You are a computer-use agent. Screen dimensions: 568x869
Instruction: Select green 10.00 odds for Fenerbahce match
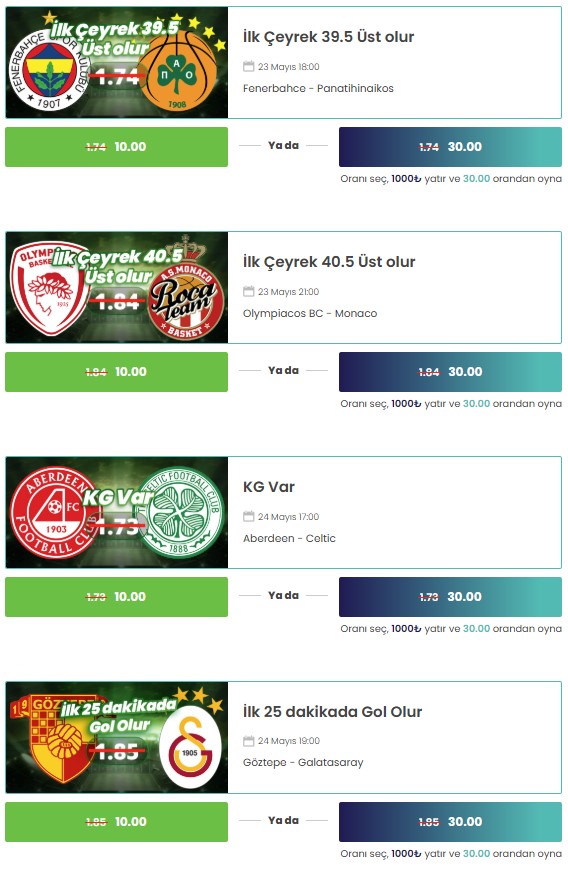tap(116, 147)
